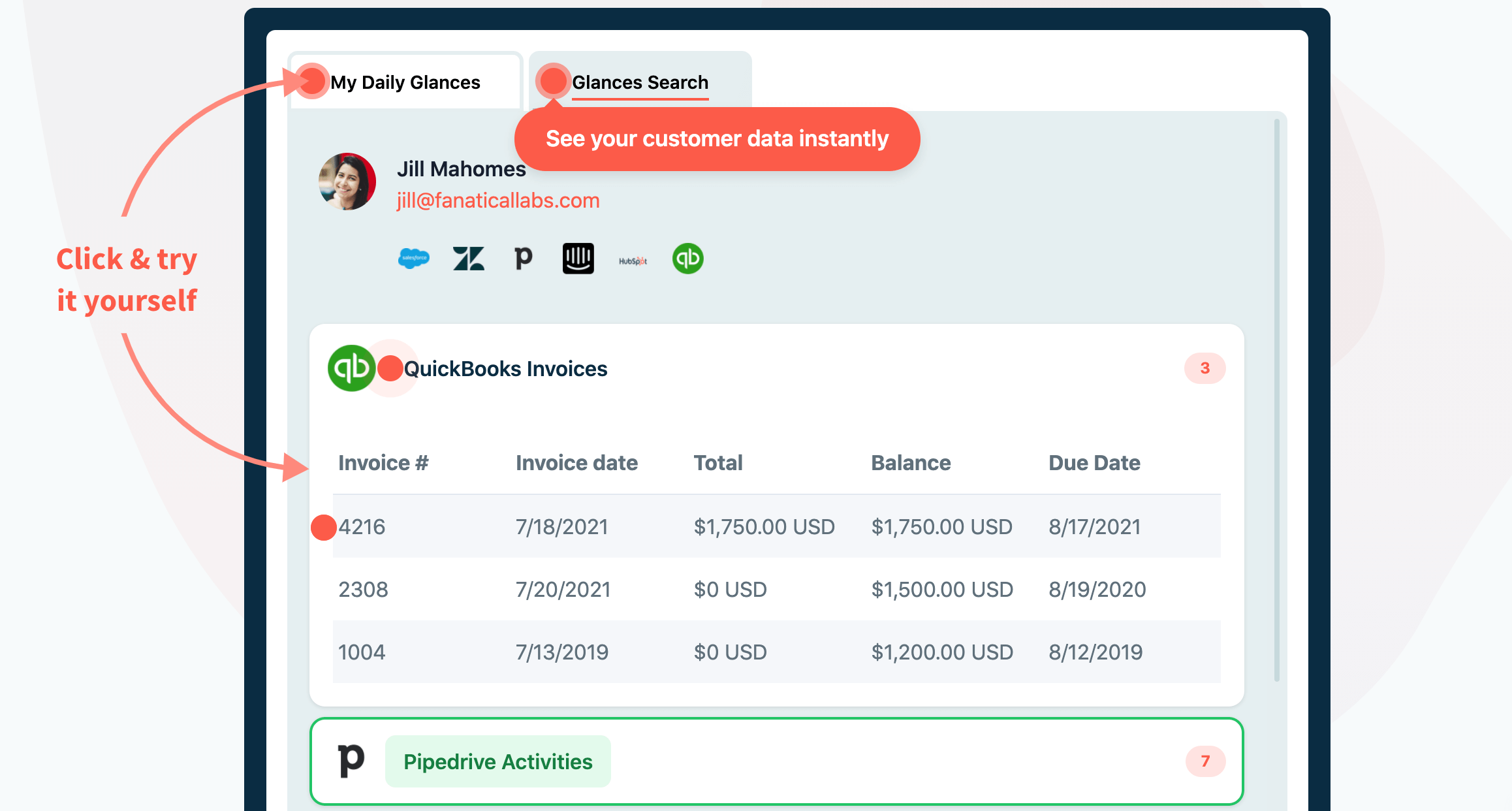Click the Balance column header
1512x811 pixels.
pos(911,463)
